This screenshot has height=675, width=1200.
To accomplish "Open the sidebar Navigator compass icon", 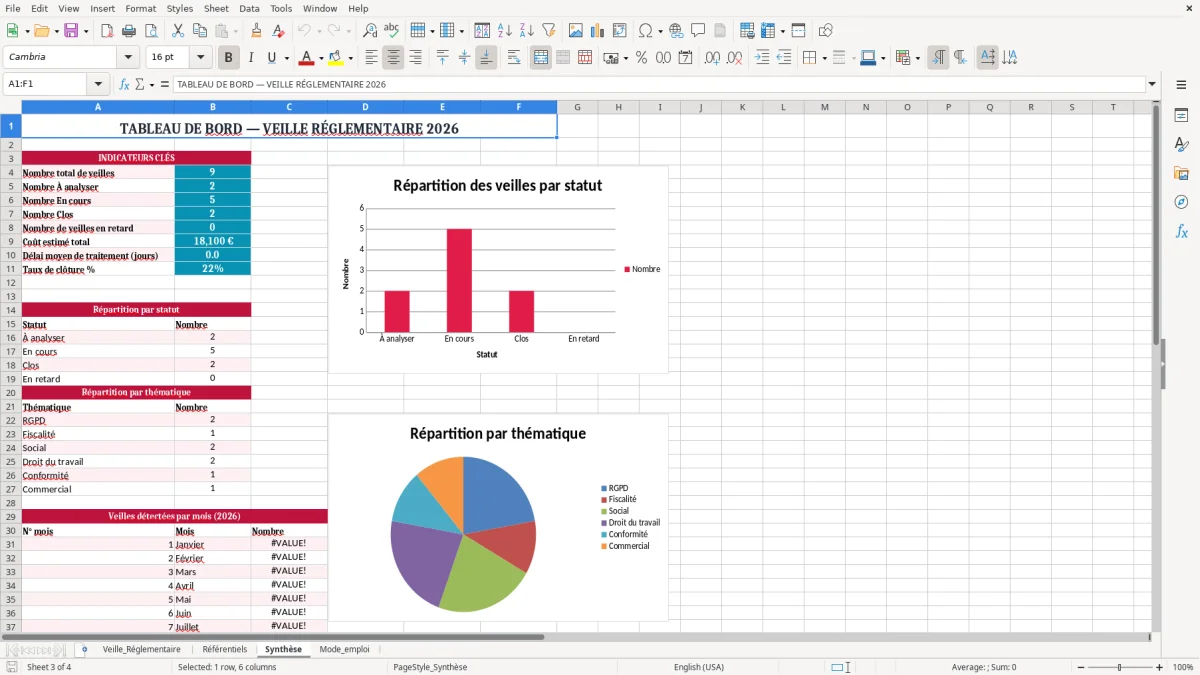I will point(1181,202).
